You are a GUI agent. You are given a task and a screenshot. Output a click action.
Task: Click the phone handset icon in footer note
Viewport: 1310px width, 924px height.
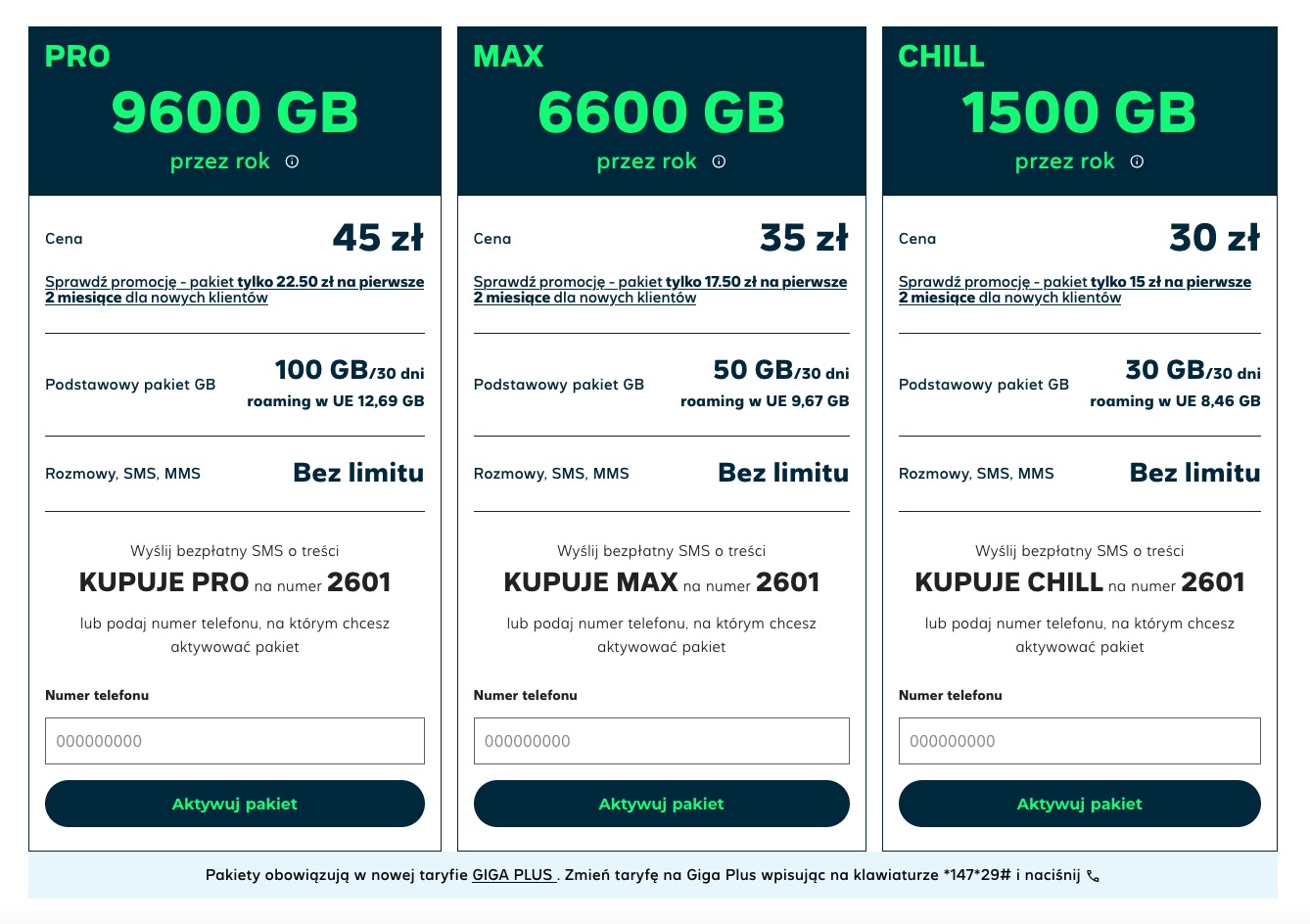point(1093,876)
